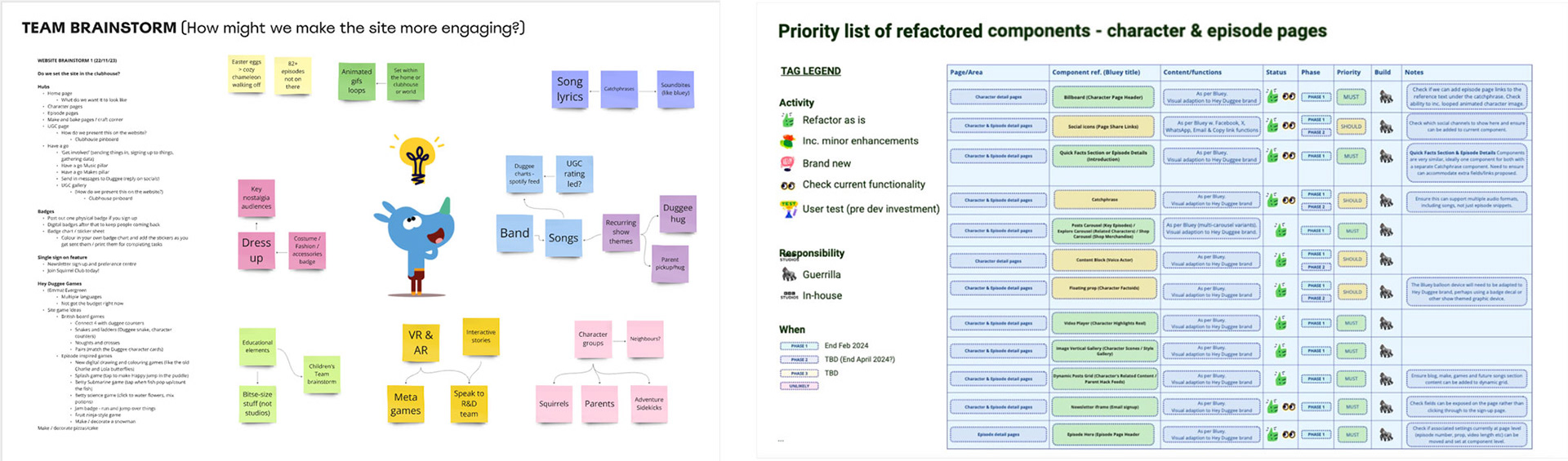Select the 'Song lyrics' sticky note

tap(570, 89)
